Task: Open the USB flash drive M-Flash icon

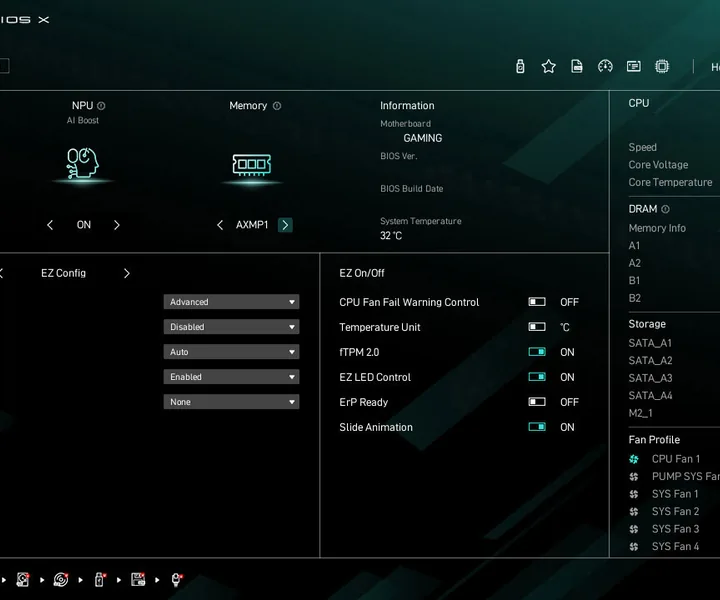Action: [520, 67]
